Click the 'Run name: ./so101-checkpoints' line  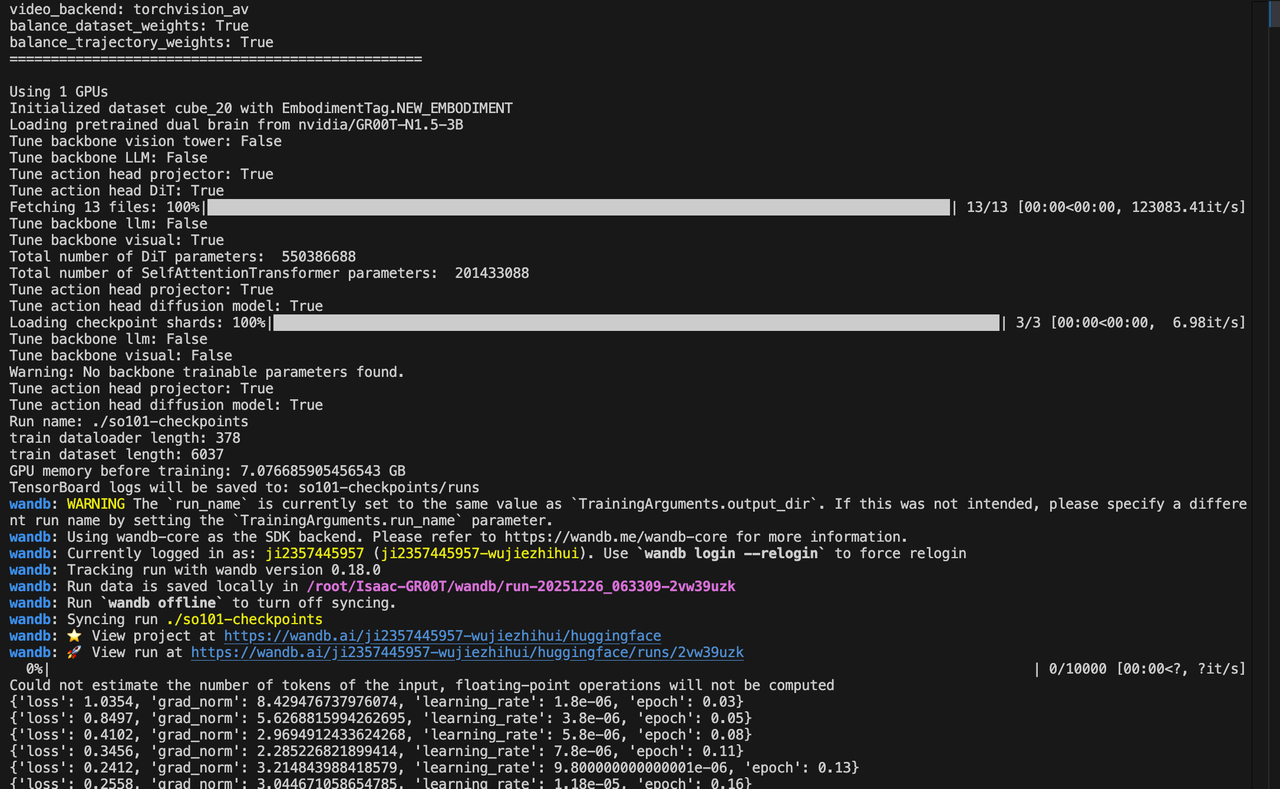click(x=129, y=421)
